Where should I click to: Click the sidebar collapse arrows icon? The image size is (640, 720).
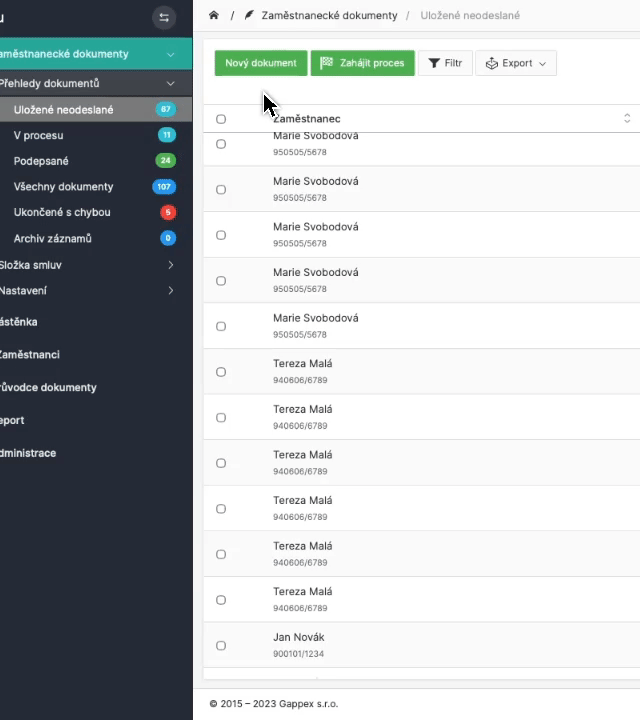[x=165, y=17]
